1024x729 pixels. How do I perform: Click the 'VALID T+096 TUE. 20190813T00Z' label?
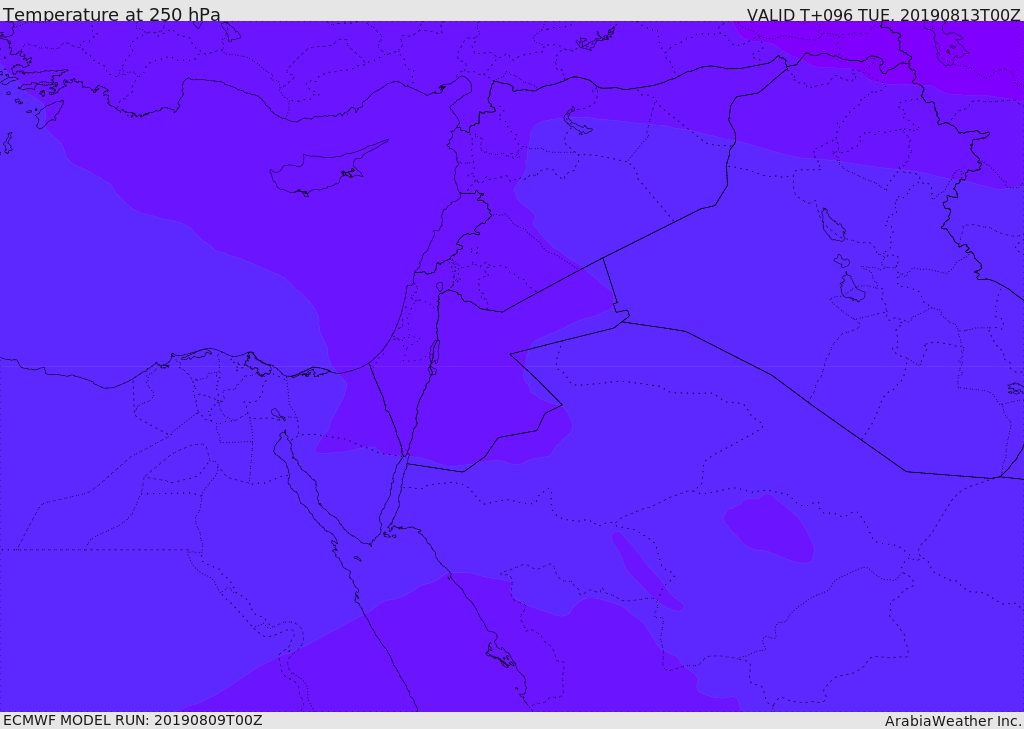click(884, 15)
